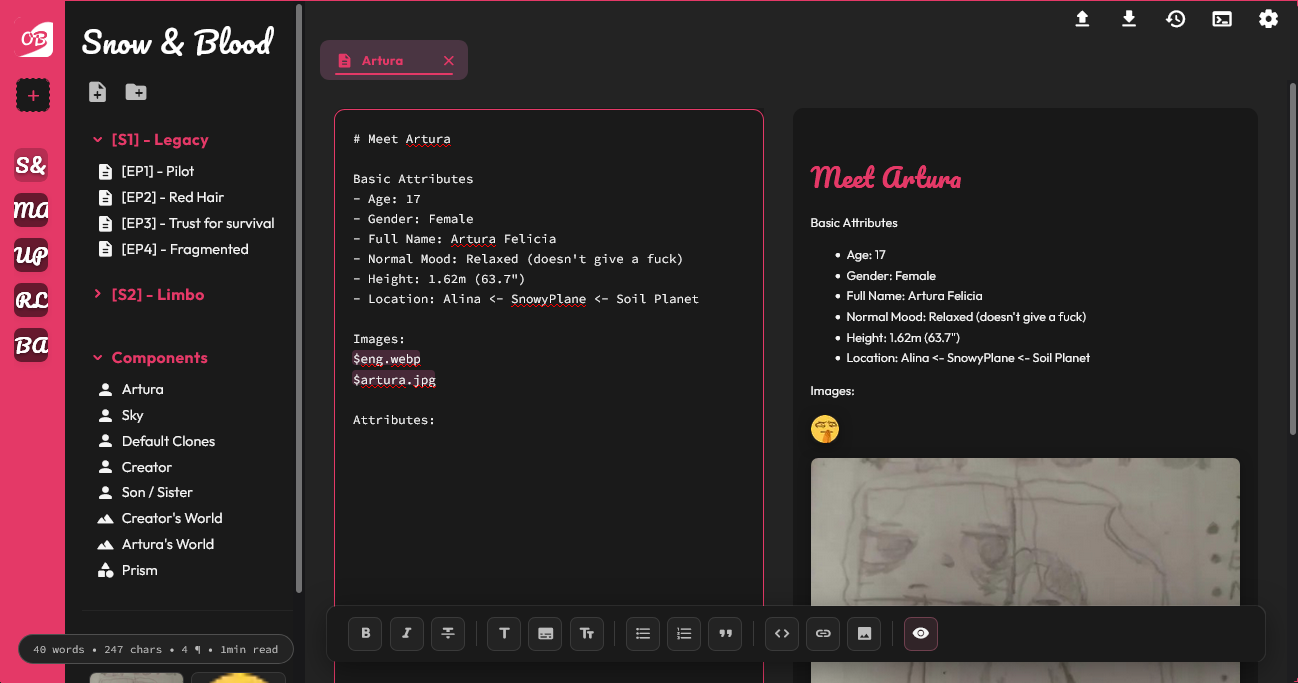Insert a blockquote from the editor toolbar
Screen dimensions: 1298x683
click(724, 633)
